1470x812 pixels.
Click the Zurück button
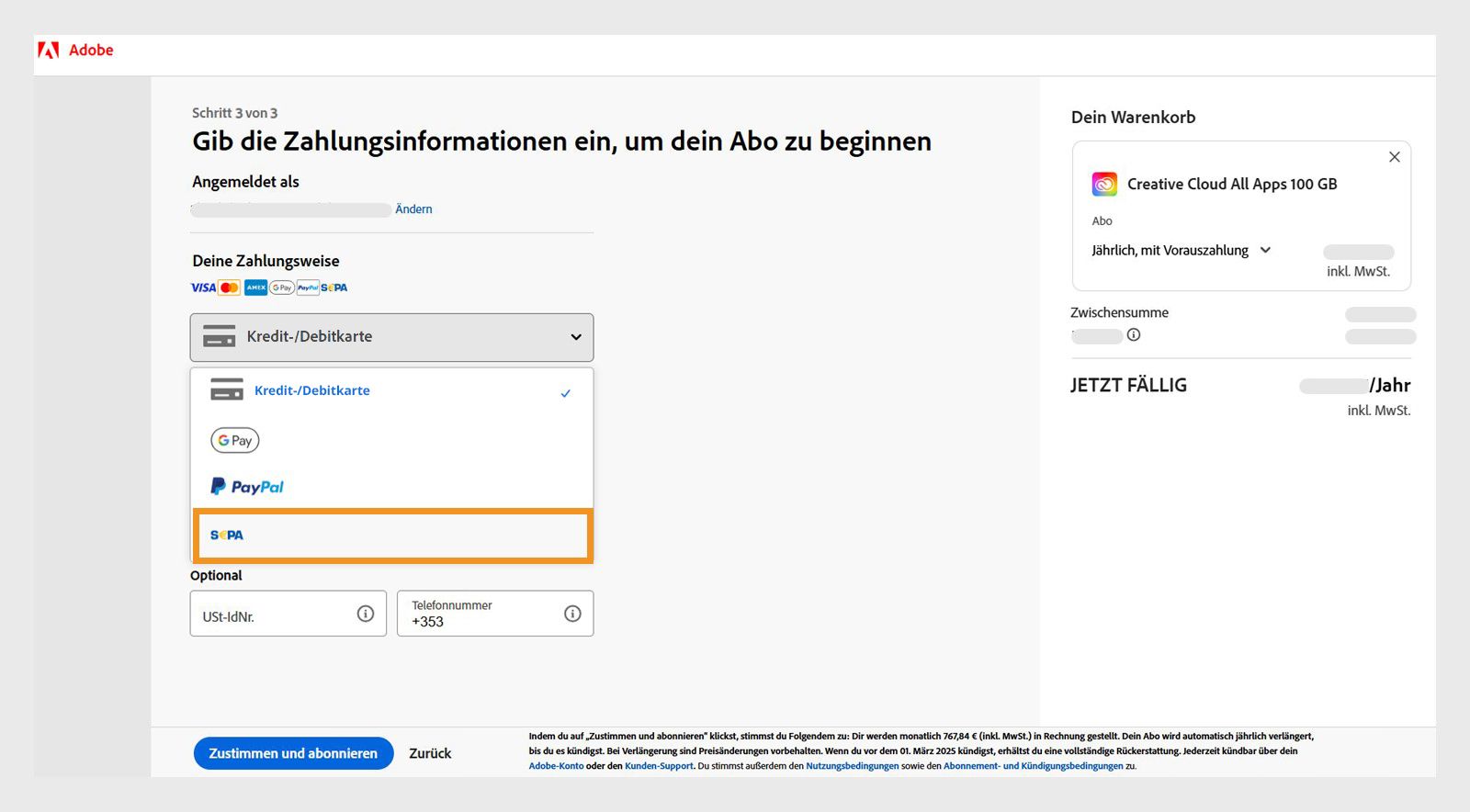point(430,753)
